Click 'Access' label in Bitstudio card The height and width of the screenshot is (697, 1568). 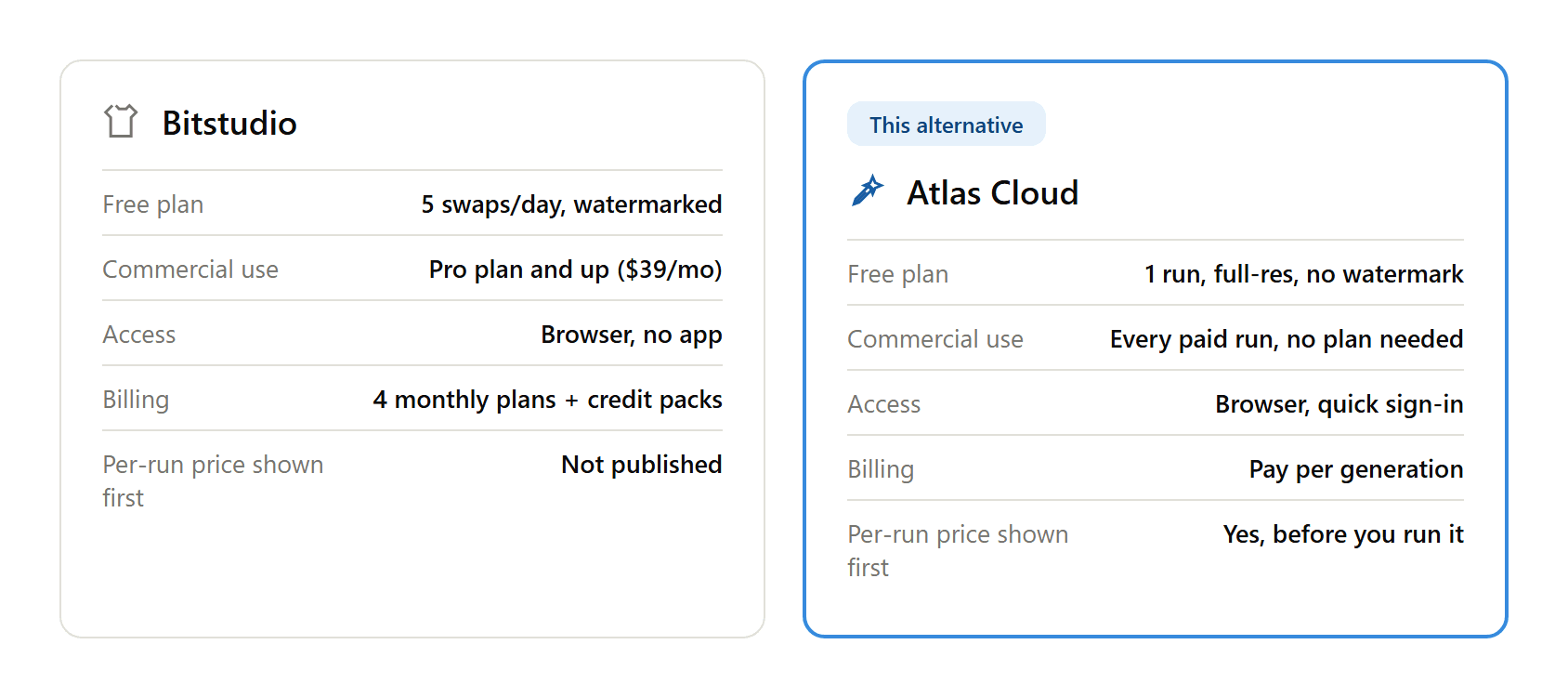pos(138,335)
